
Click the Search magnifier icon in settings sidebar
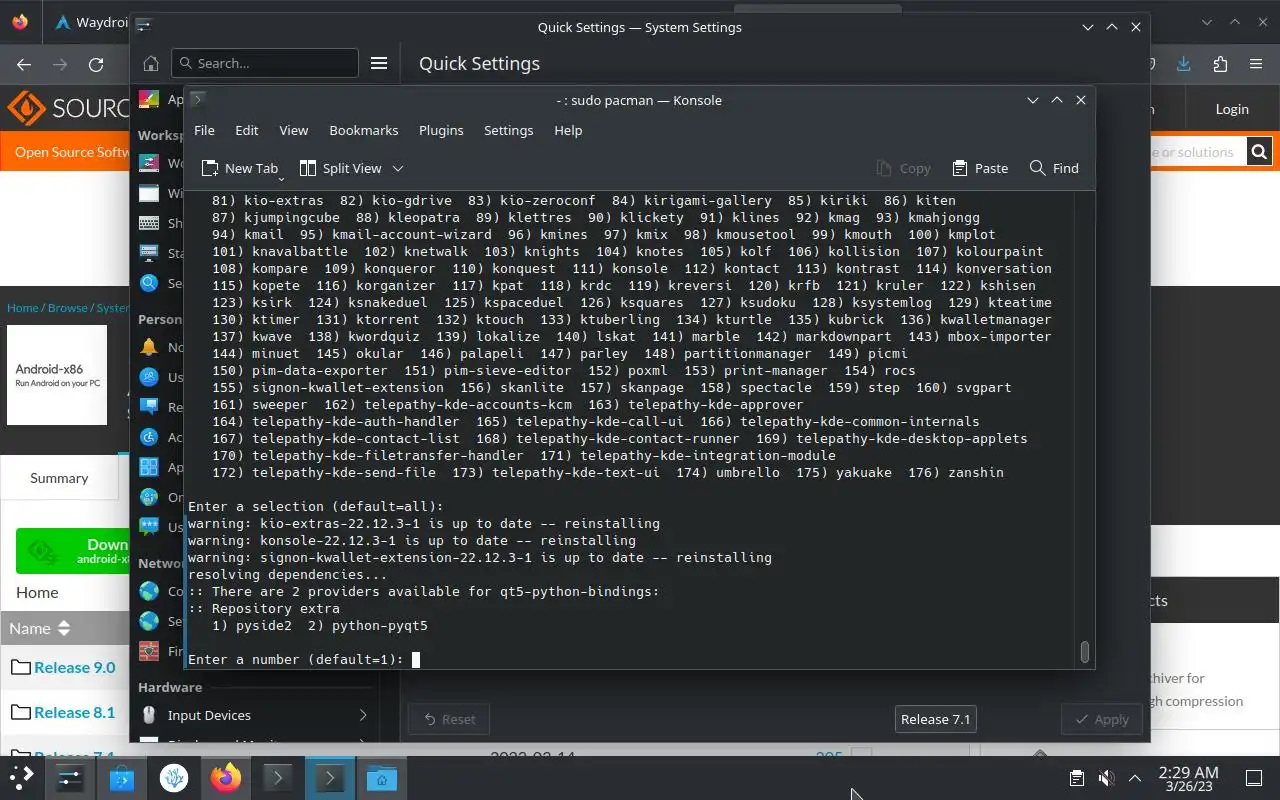[149, 283]
